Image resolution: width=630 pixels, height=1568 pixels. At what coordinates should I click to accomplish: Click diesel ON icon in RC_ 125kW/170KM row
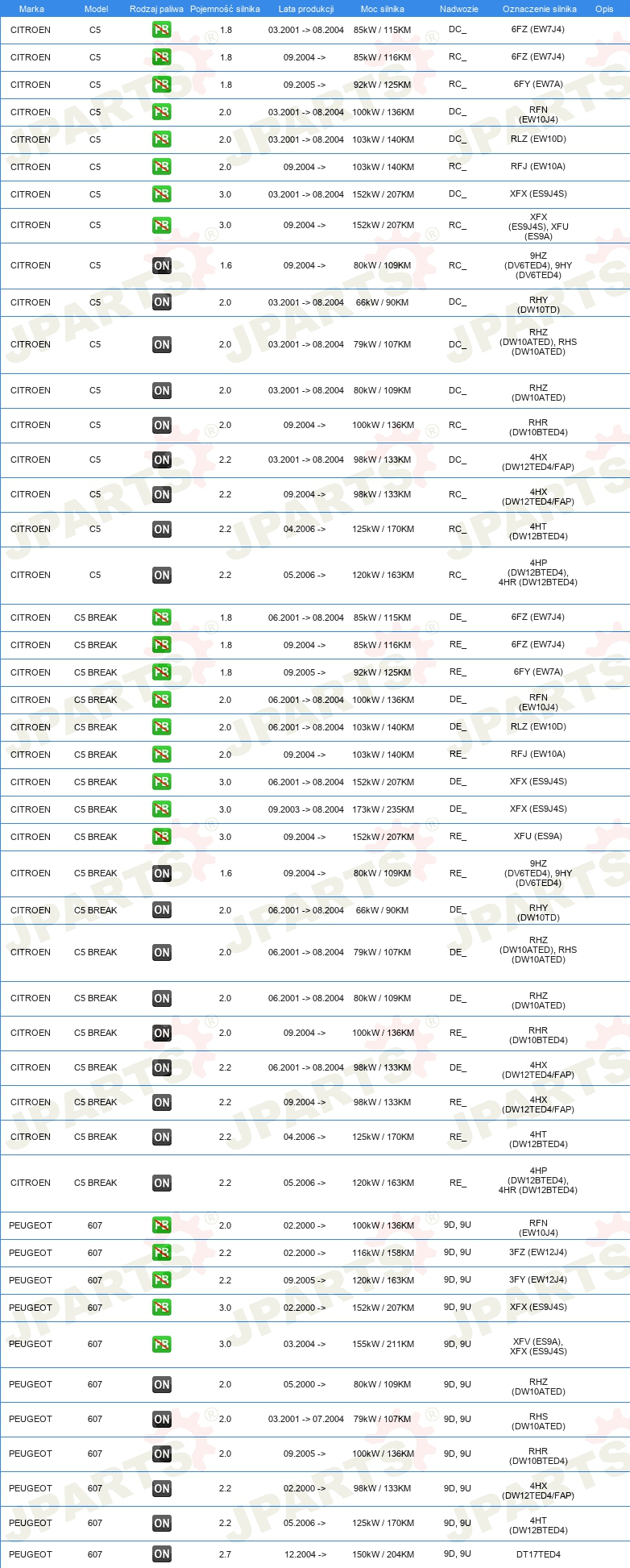(162, 529)
